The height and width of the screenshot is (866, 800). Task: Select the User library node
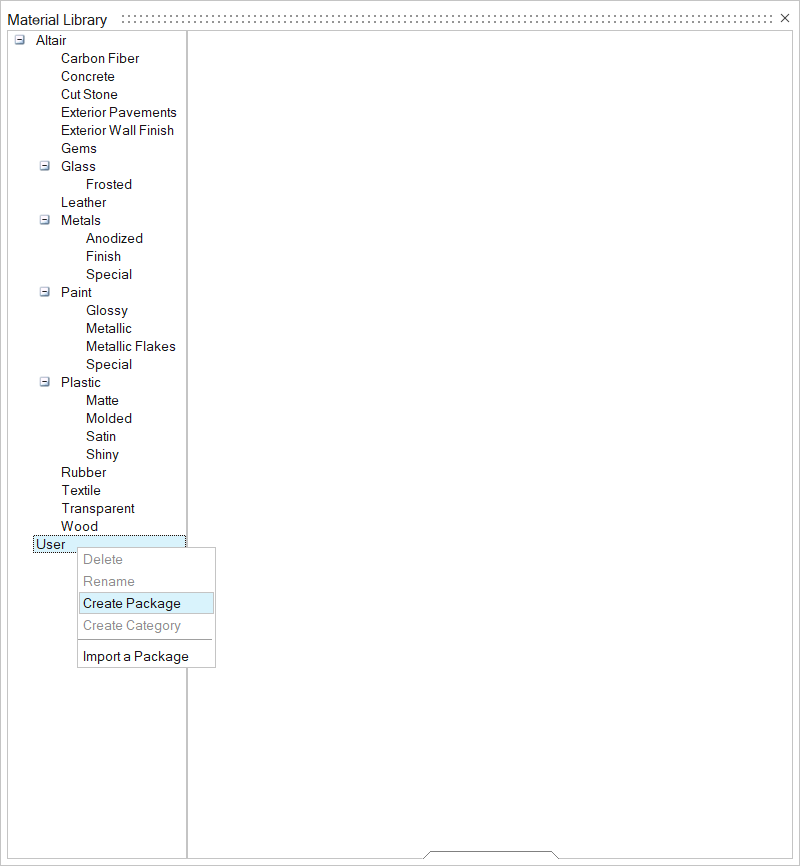(x=51, y=544)
